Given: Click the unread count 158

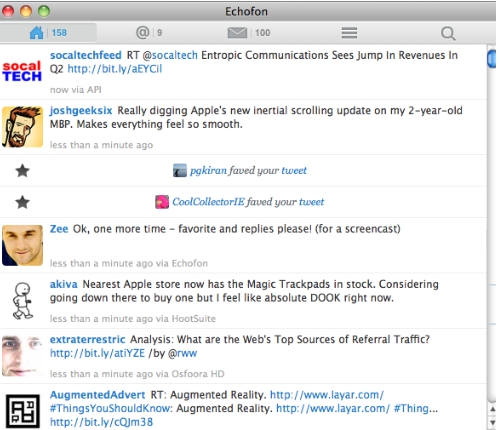Looking at the screenshot, I should pyautogui.click(x=59, y=33).
